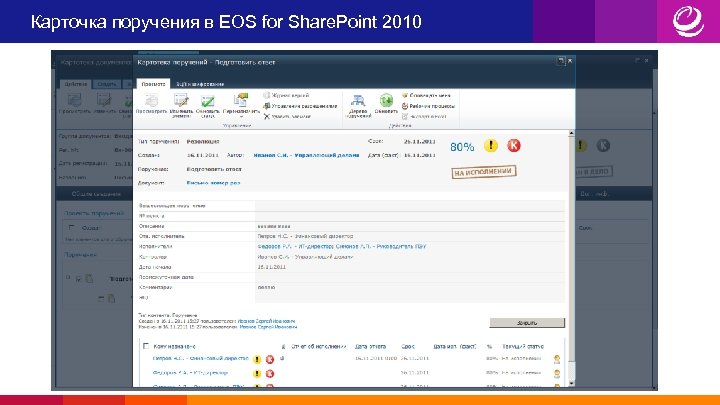Image resolution: width=720 pixels, height=405 pixels.
Task: Open Иванов Сергей Иванович link in Изменен line
Action: click(x=268, y=327)
